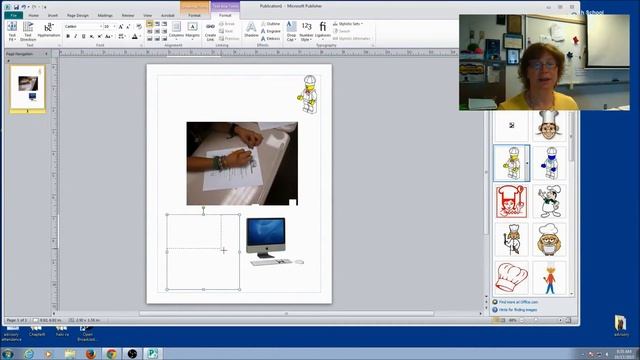Open the Drop Cap gallery
The width and height of the screenshot is (640, 360).
(x=291, y=31)
